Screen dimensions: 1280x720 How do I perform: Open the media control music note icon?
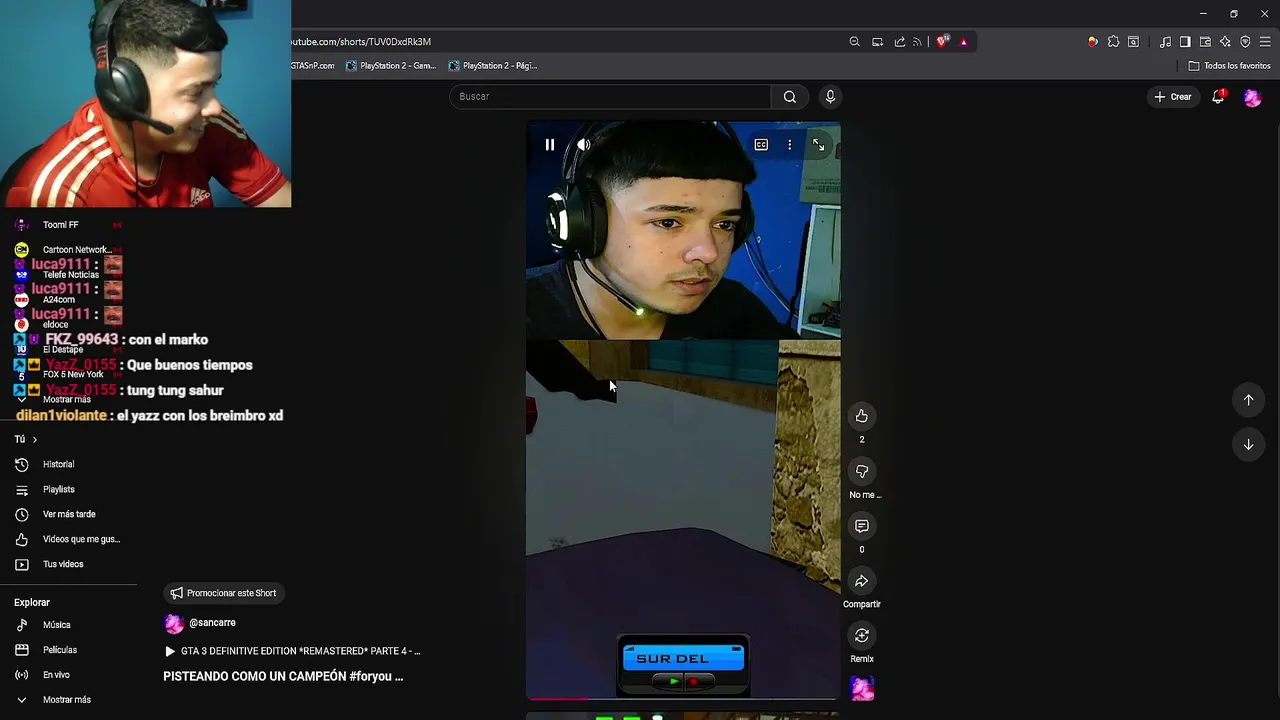[x=1165, y=42]
